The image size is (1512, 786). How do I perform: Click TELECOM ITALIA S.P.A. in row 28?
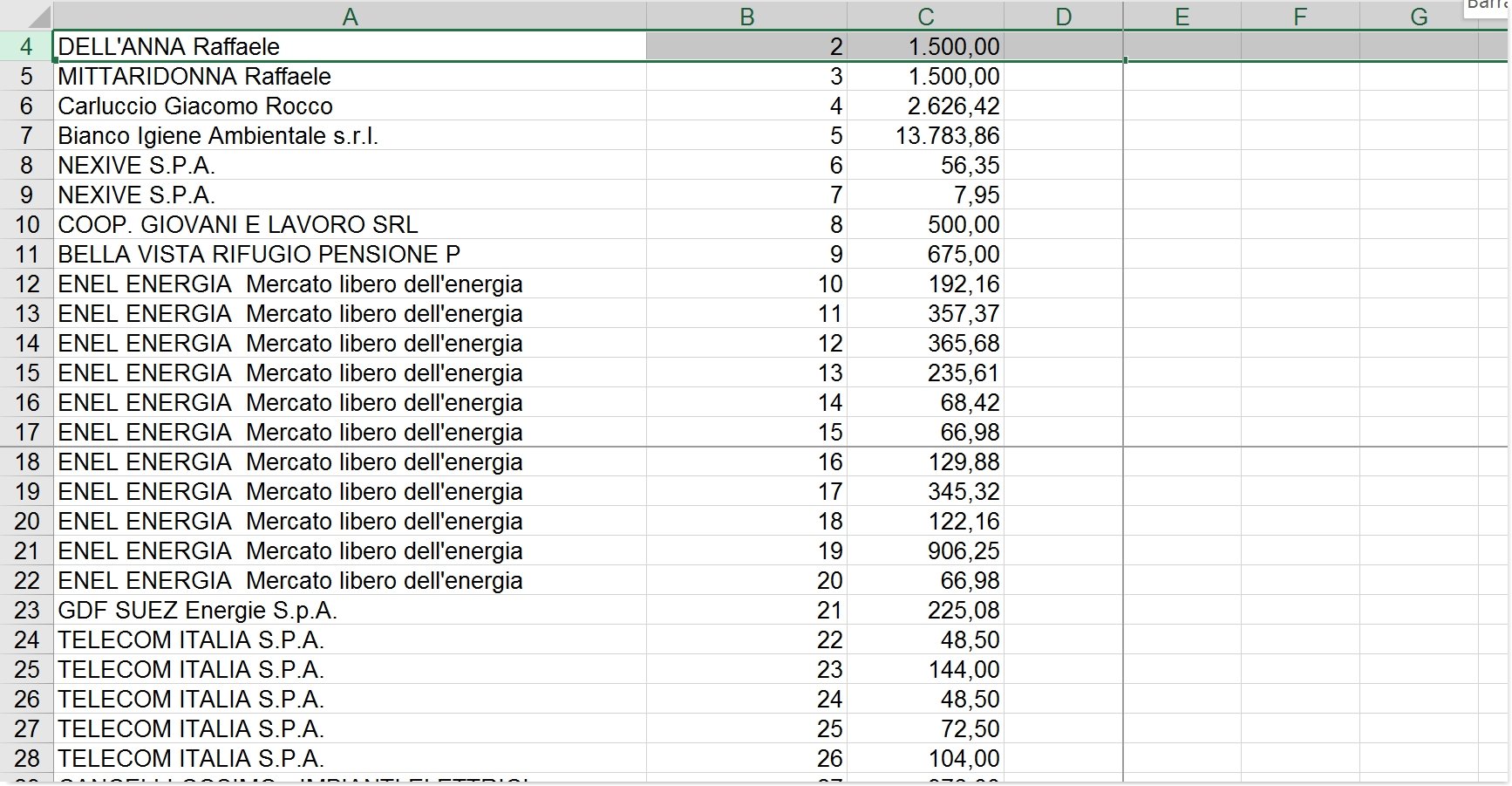coord(350,758)
